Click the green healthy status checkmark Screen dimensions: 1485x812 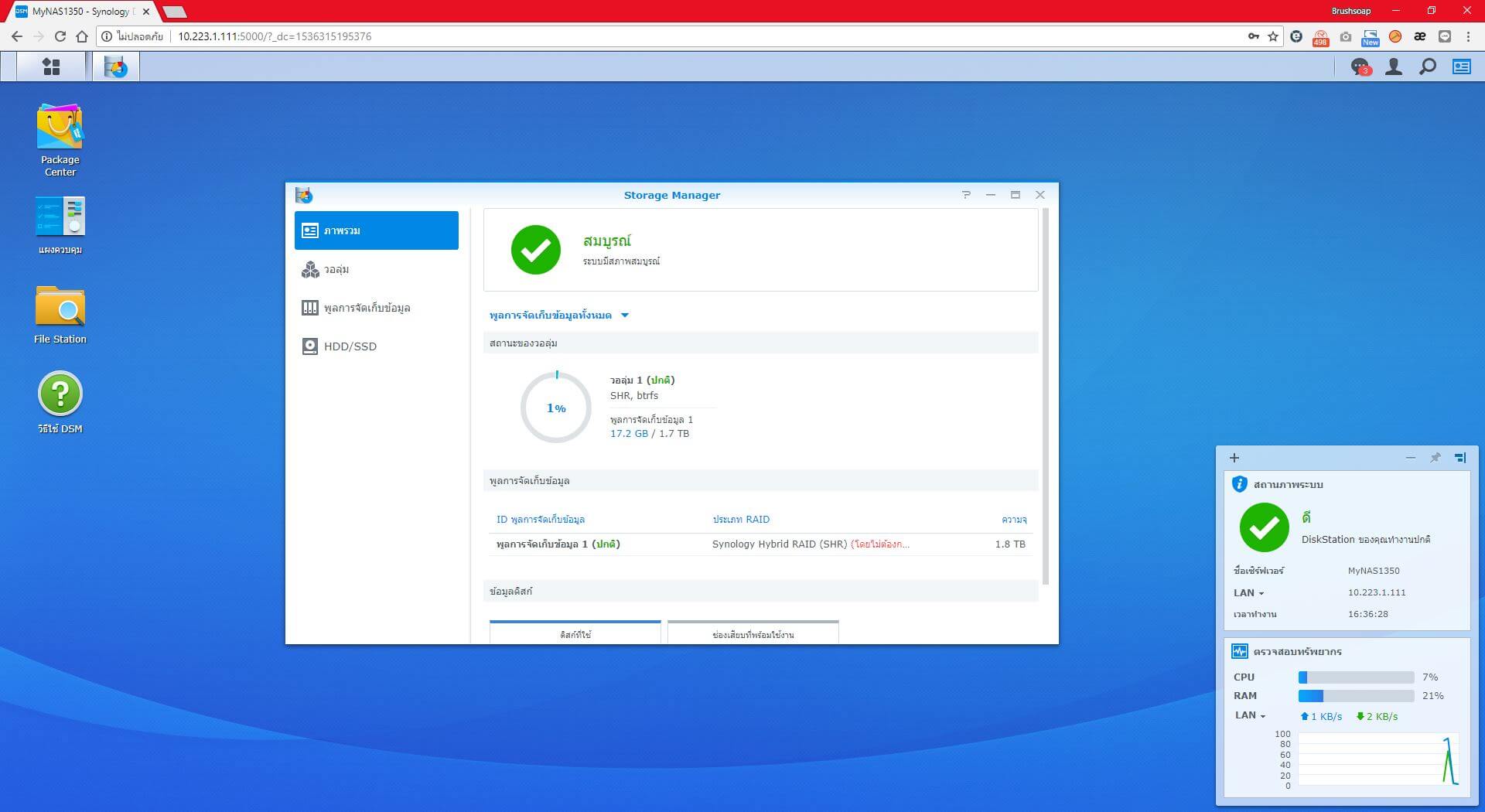click(536, 250)
